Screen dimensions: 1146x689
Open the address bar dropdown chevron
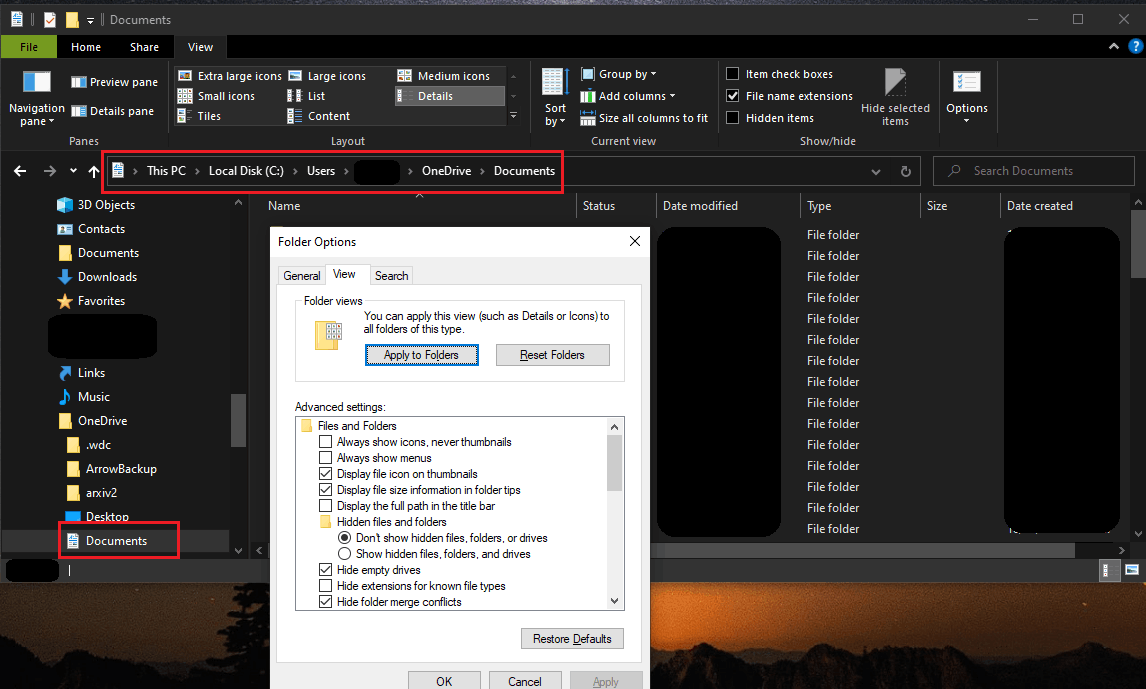point(875,171)
